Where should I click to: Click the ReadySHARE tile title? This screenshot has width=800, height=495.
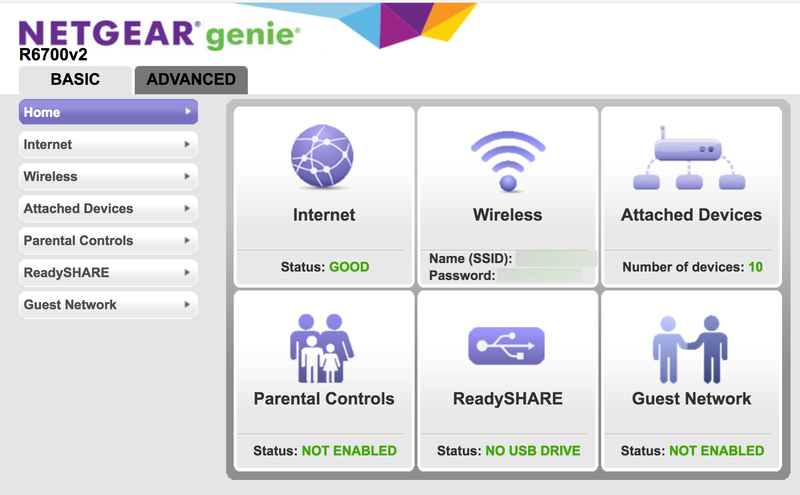pos(508,399)
